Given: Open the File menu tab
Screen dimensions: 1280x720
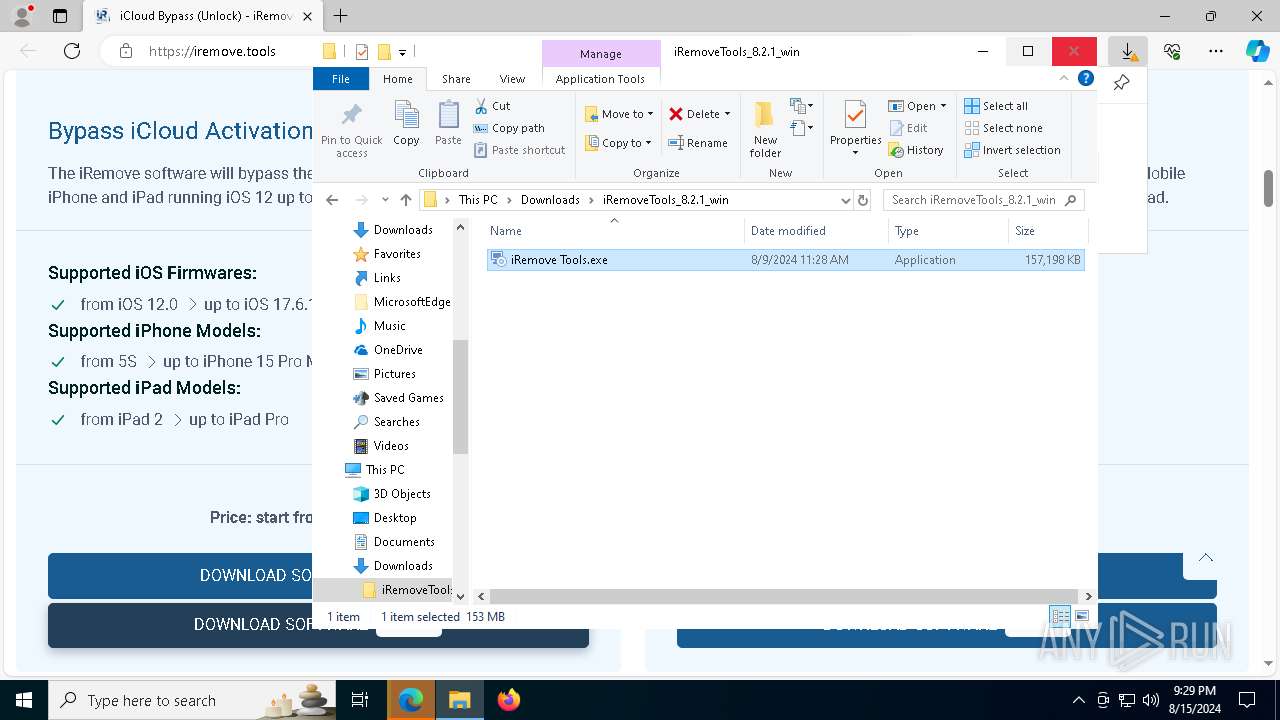Looking at the screenshot, I should click(341, 79).
